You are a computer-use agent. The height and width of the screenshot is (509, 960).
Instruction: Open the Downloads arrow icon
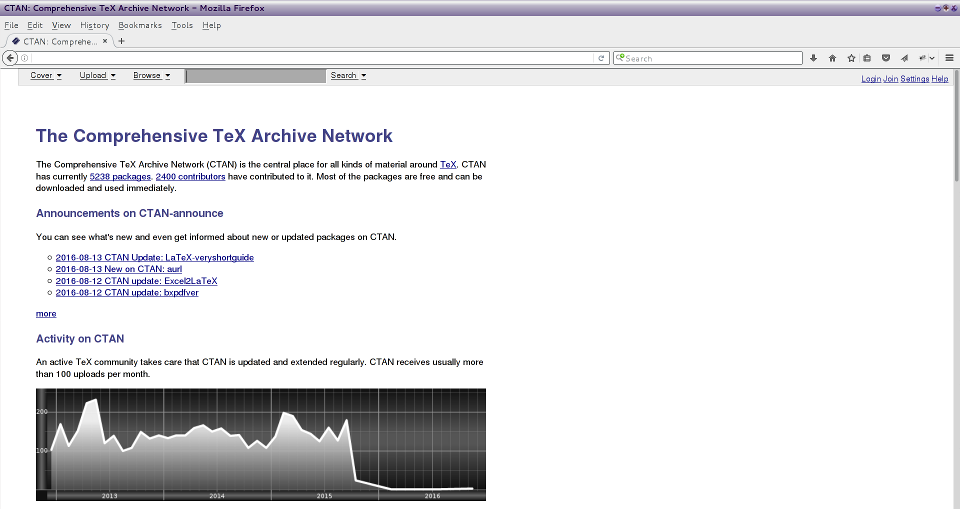click(x=813, y=58)
